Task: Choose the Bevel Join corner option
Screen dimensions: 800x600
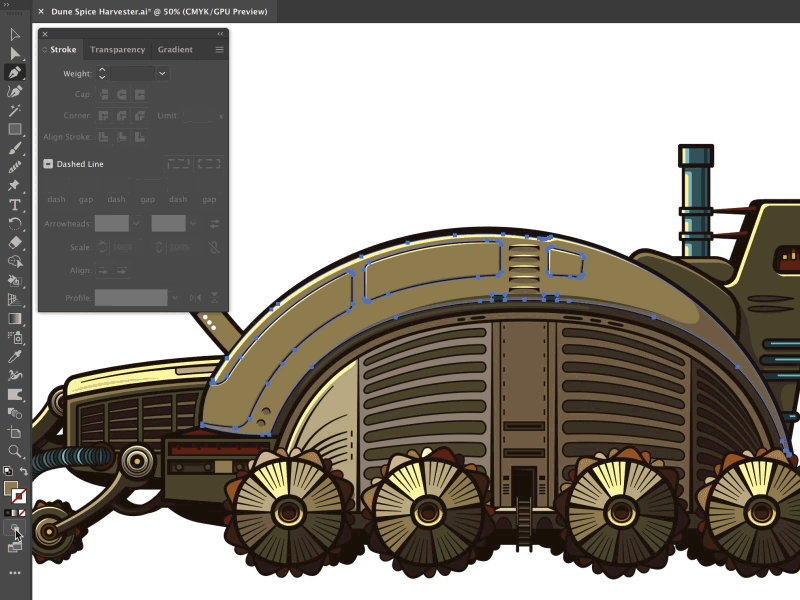Action: (x=139, y=116)
